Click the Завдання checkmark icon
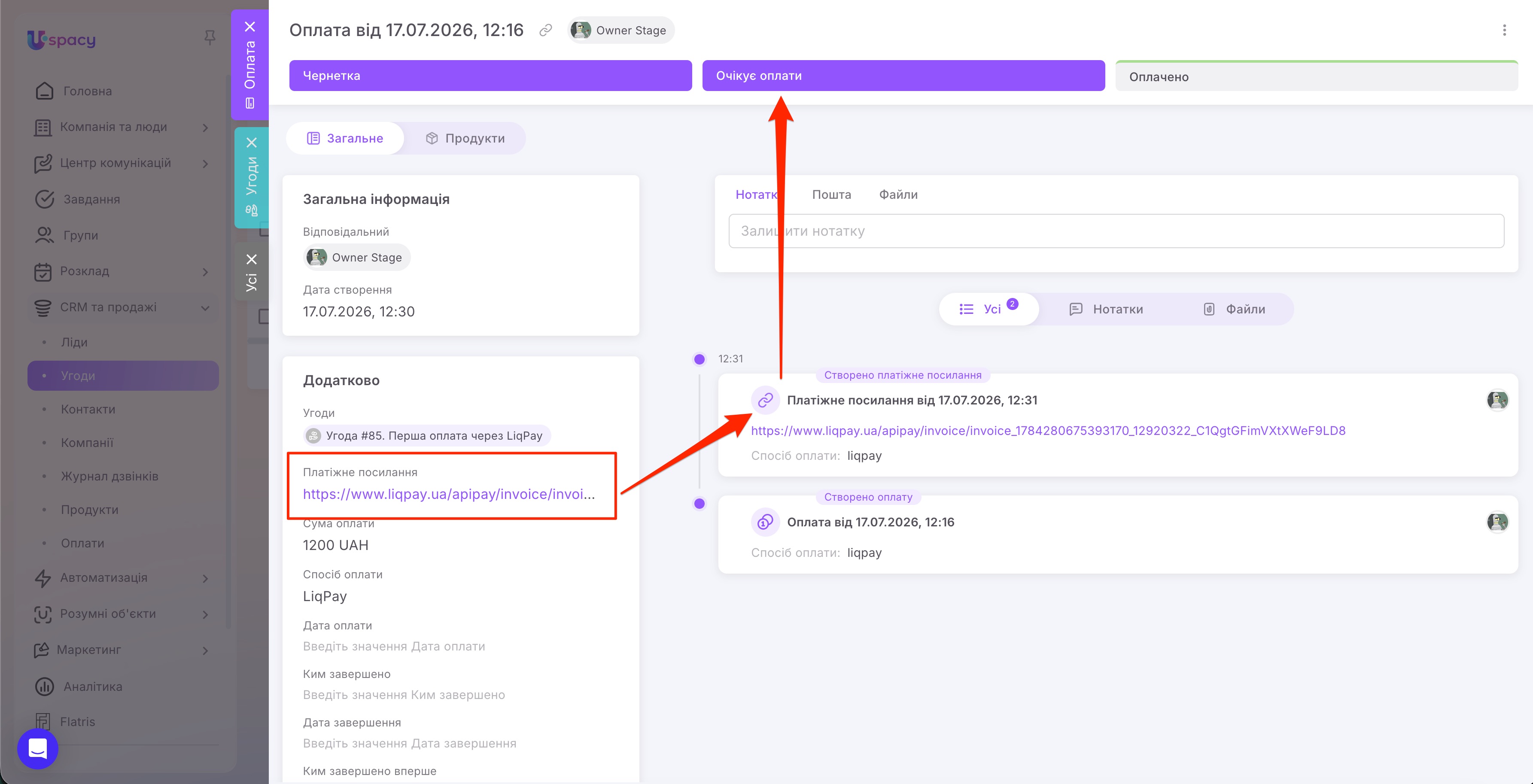This screenshot has width=1533, height=784. click(x=44, y=199)
